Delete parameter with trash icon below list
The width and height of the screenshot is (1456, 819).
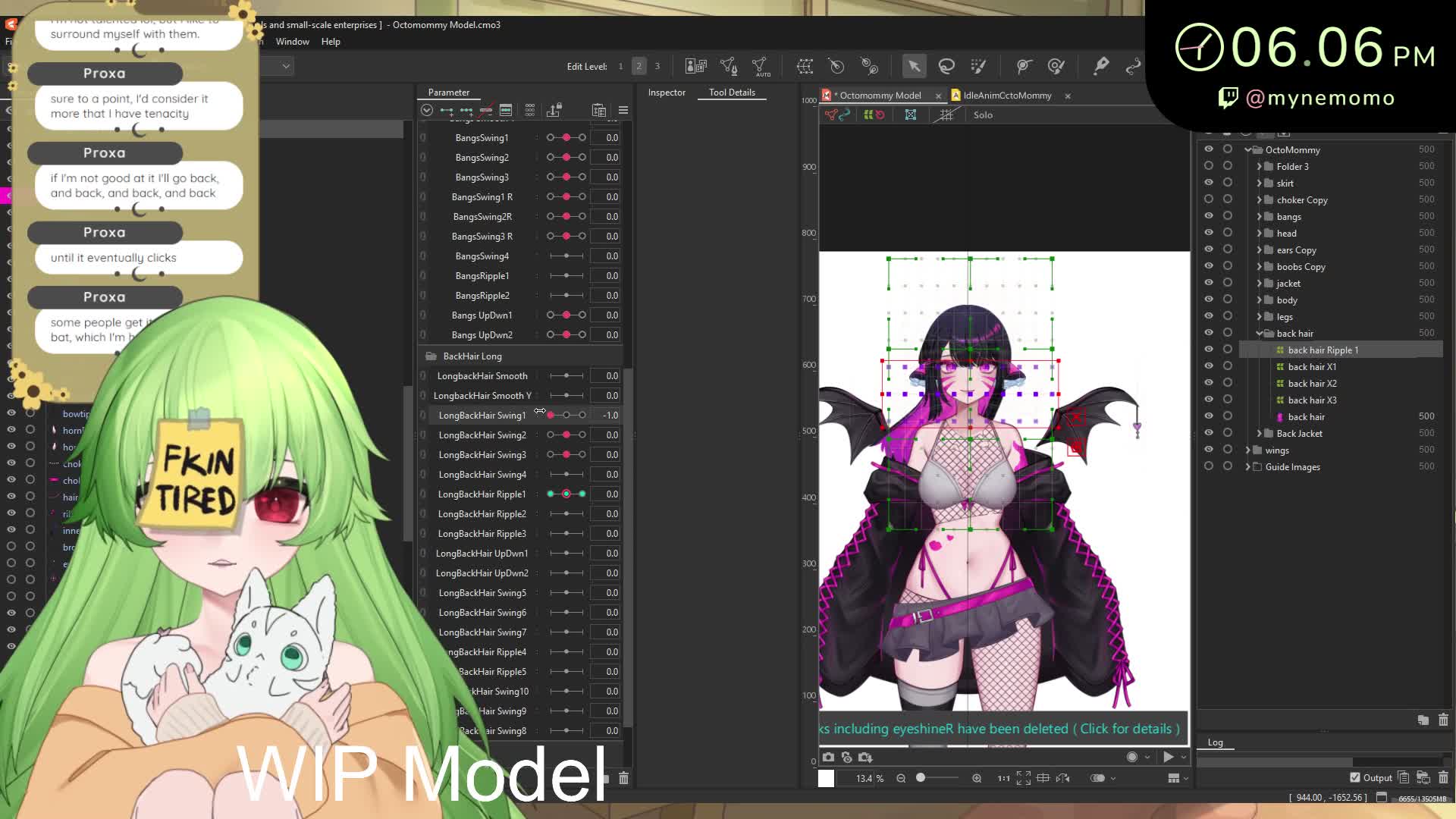click(x=623, y=778)
